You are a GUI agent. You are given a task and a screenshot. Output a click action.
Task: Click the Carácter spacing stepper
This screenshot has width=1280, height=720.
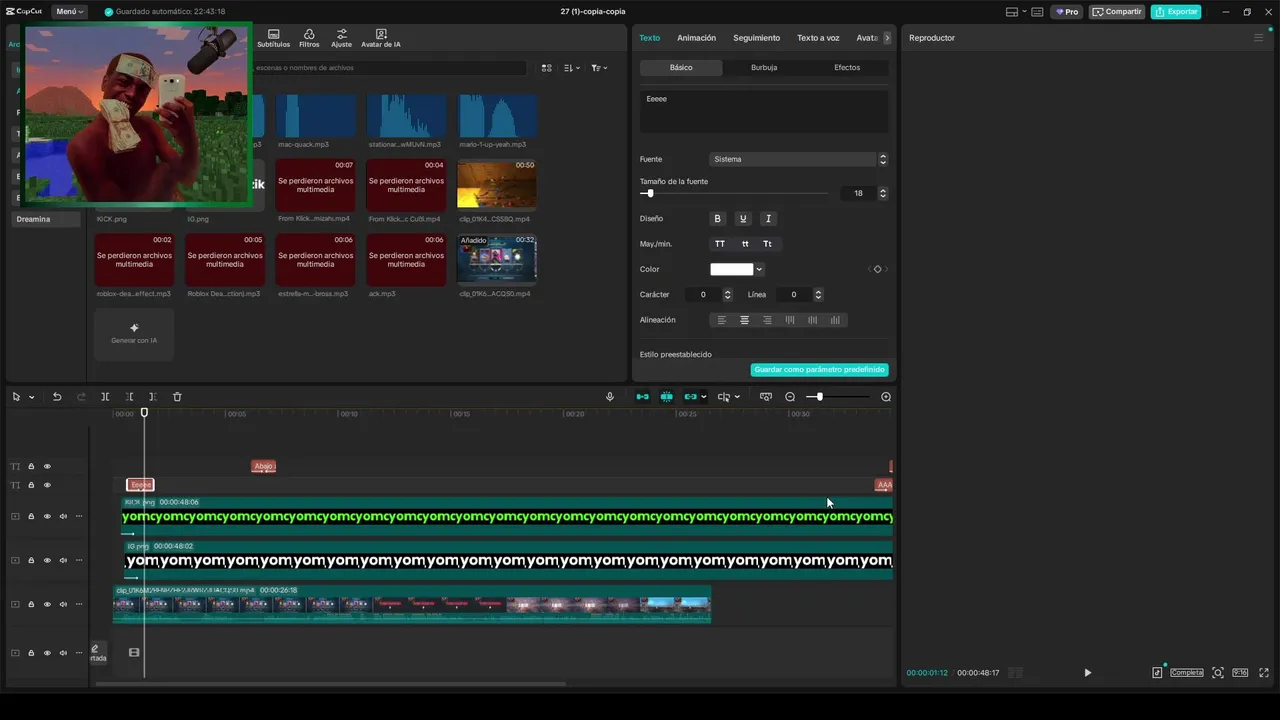727,295
